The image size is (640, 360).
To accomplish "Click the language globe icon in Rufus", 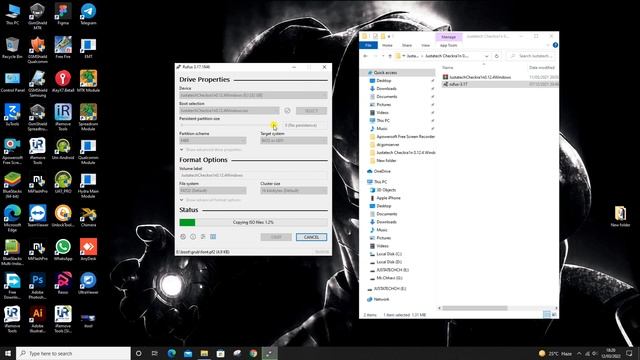I will (x=183, y=237).
